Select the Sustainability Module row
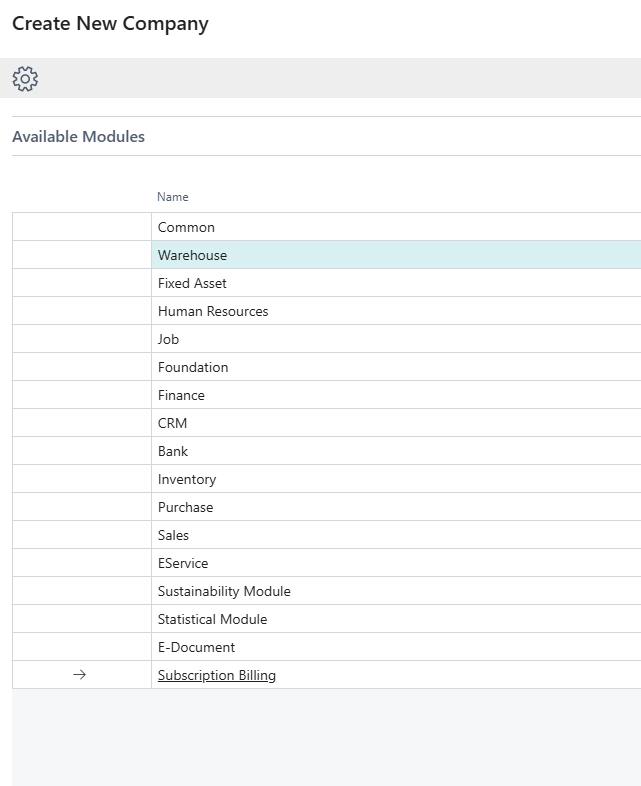This screenshot has width=641, height=786. (224, 591)
